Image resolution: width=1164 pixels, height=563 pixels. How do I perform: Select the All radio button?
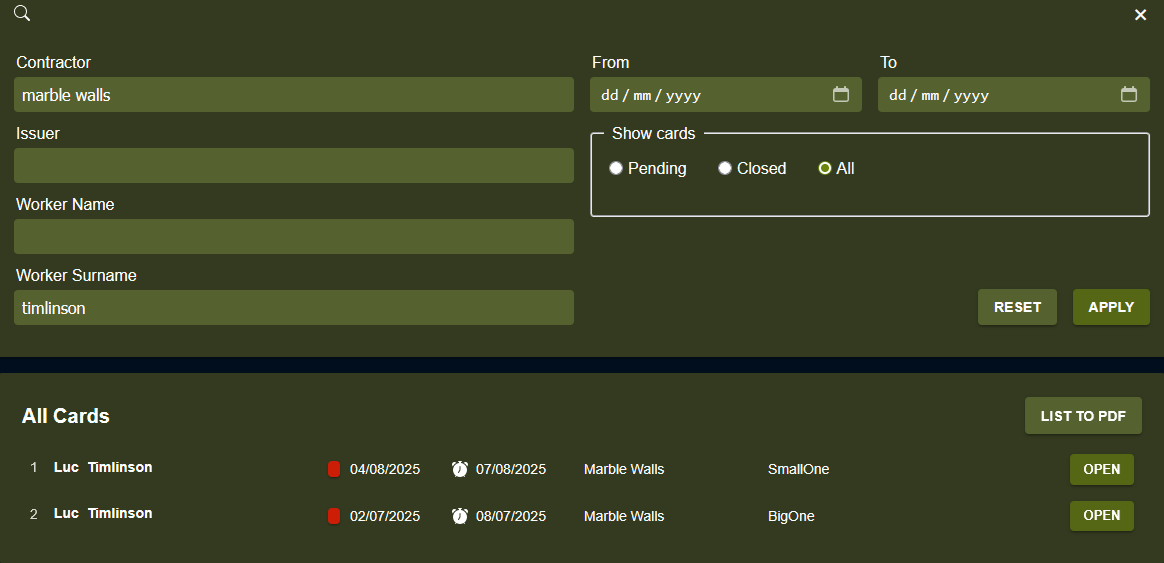click(x=825, y=168)
